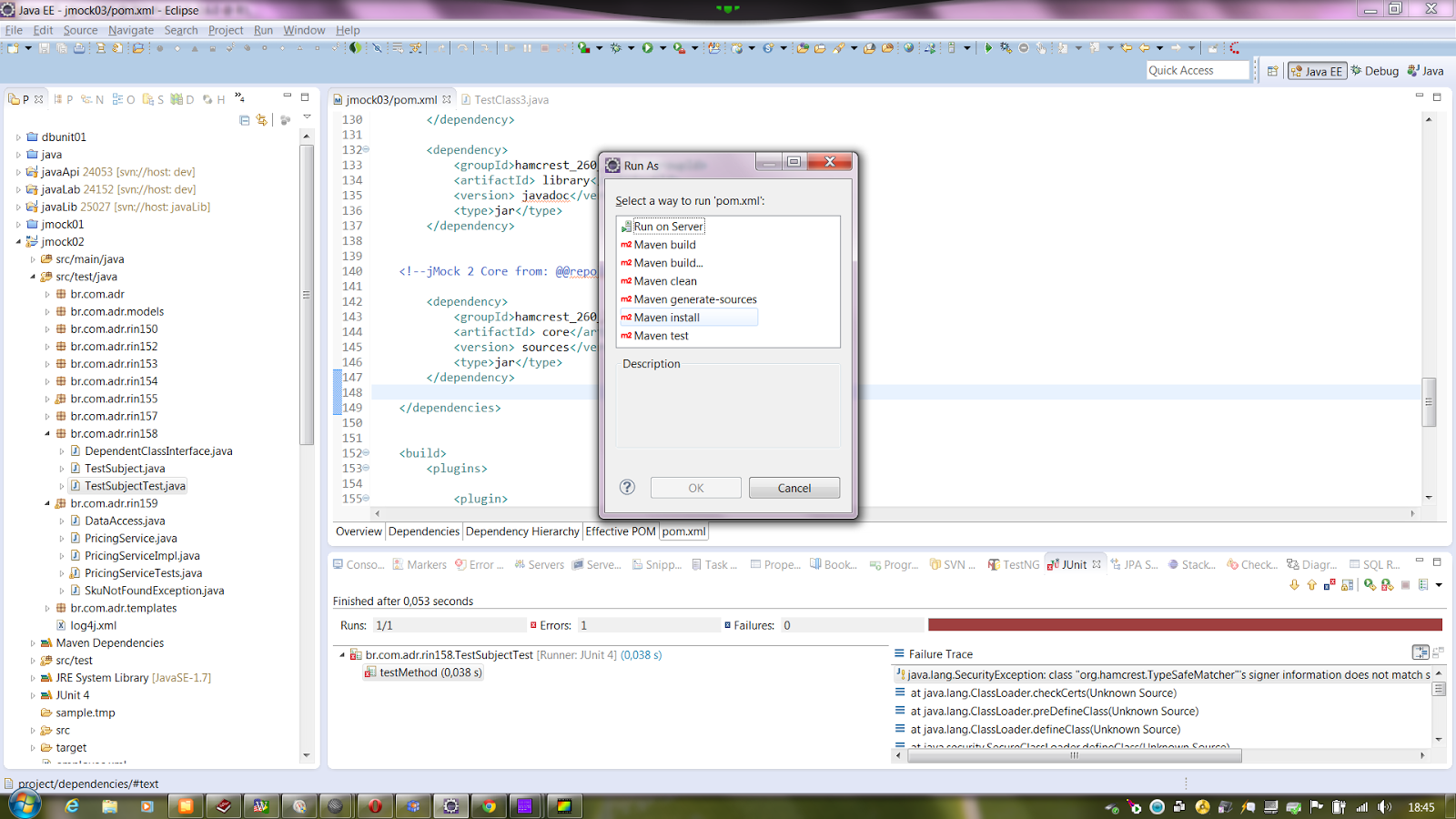The height and width of the screenshot is (819, 1456).
Task: Jump to next failed test in JUnit
Action: (1294, 585)
